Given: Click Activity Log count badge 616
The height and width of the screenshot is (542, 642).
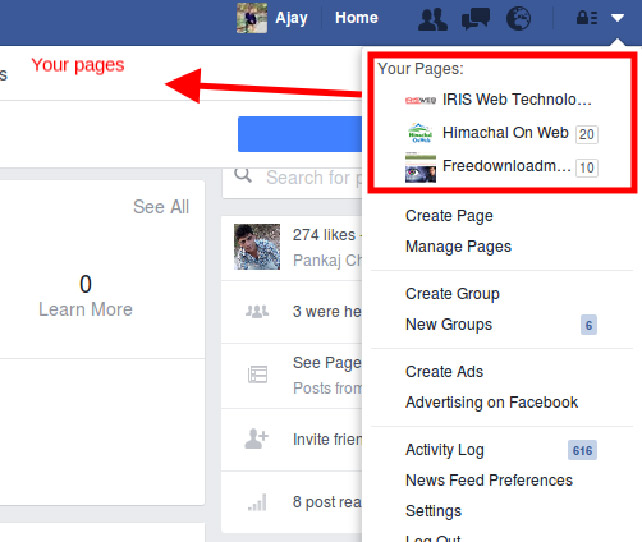Looking at the screenshot, I should click(582, 450).
